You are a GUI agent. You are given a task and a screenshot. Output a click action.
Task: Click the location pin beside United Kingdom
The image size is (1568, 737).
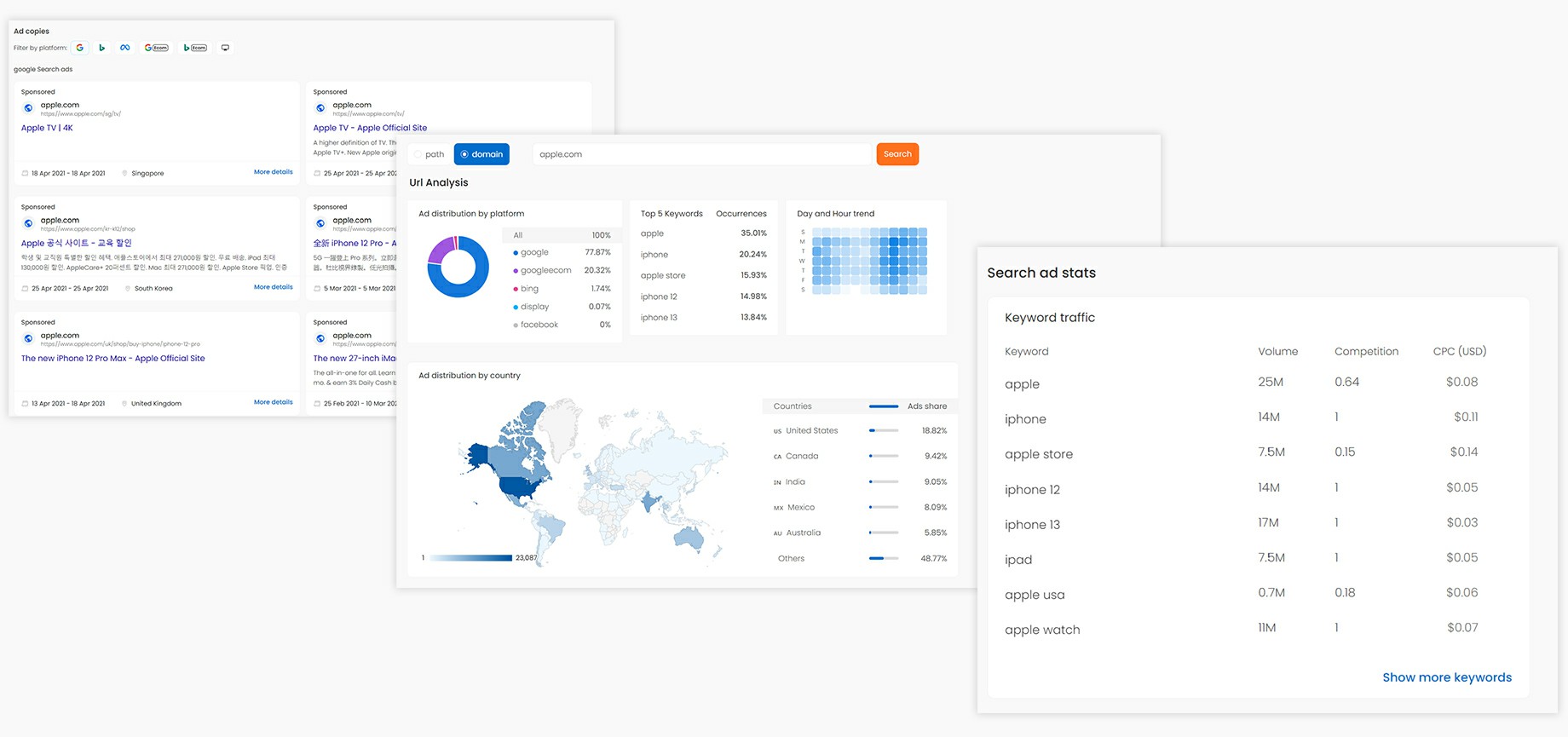[124, 404]
